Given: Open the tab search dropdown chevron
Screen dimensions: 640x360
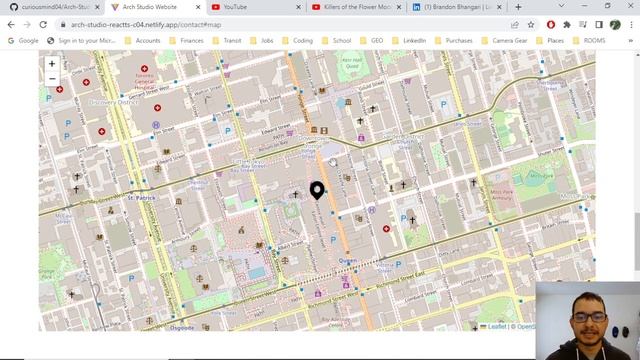Looking at the screenshot, I should point(562,6).
